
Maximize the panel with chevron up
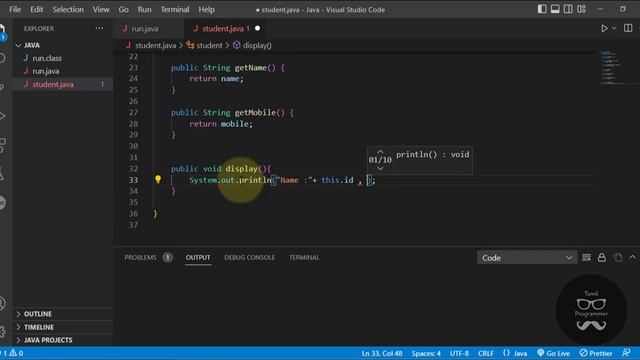pos(632,258)
